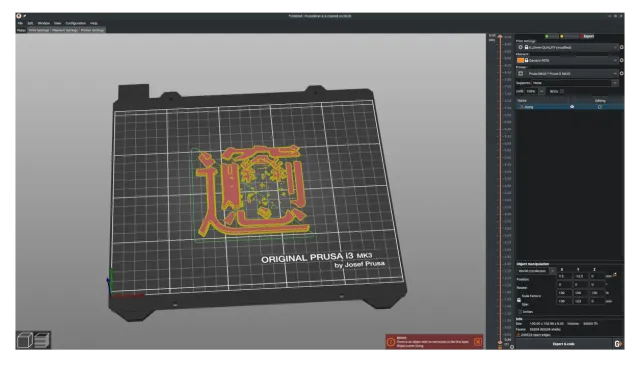Open print settings edit cog icon

pos(622,47)
